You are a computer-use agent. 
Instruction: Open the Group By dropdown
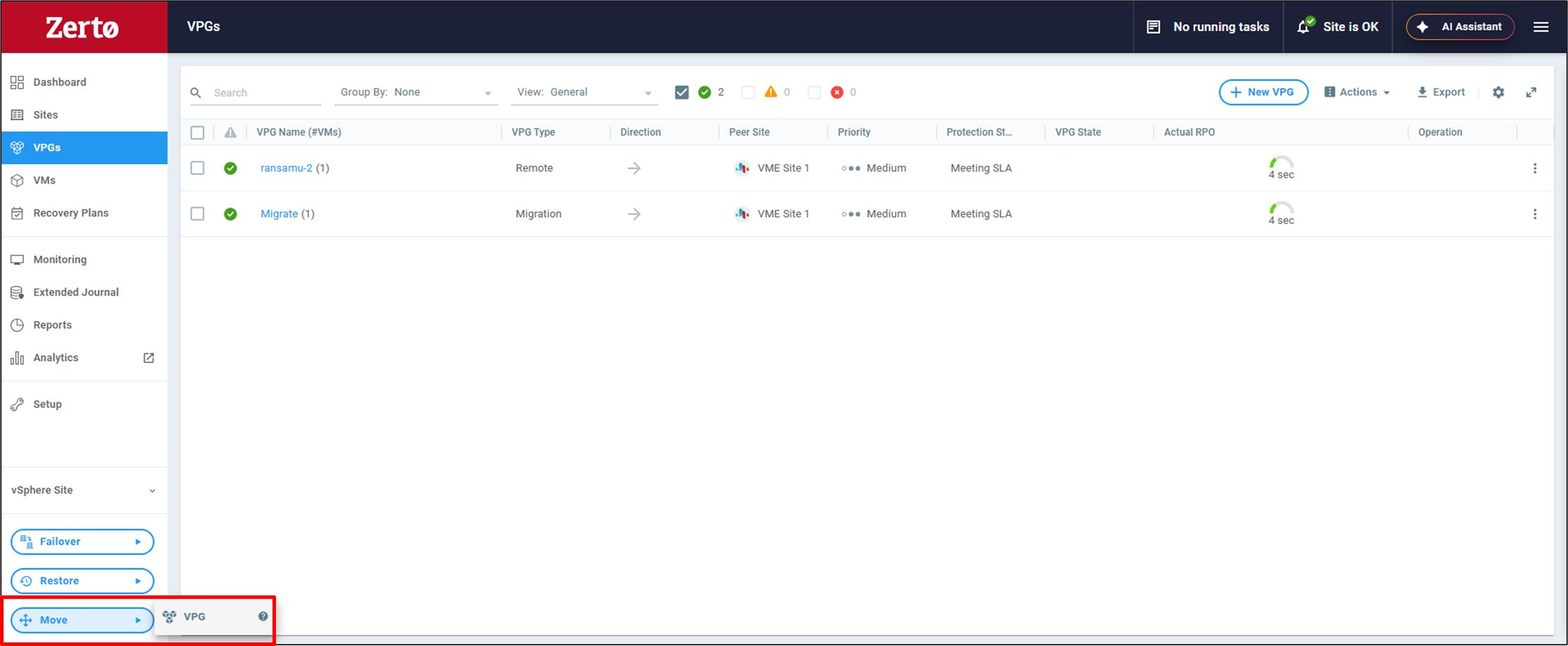[x=416, y=93]
